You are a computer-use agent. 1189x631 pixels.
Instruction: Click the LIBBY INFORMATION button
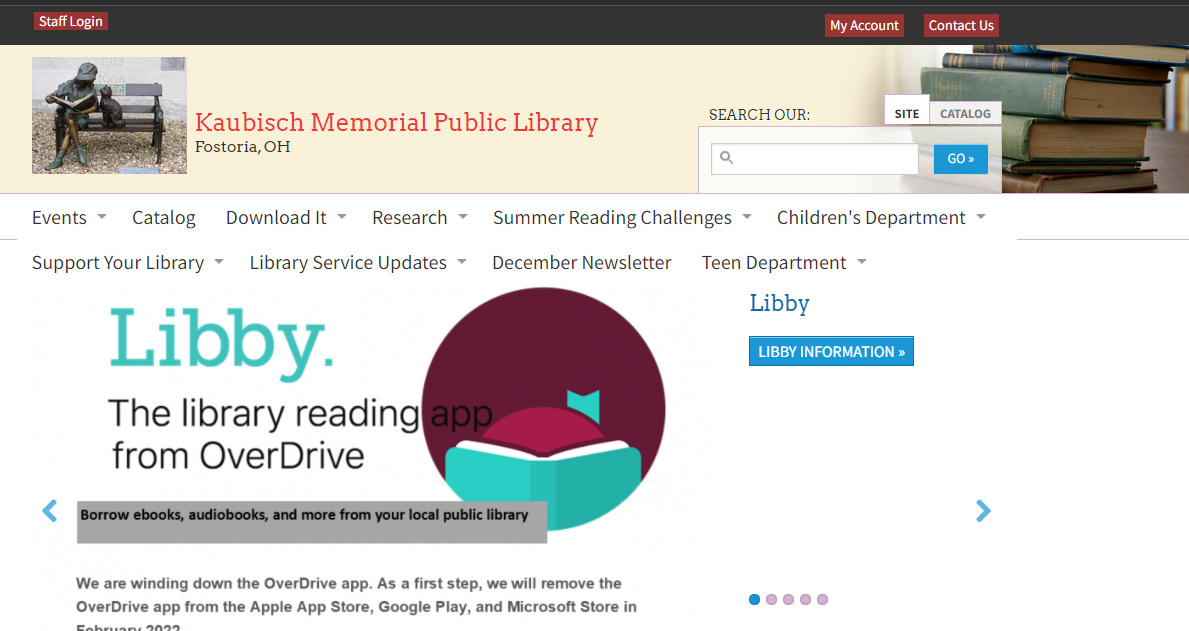tap(831, 351)
